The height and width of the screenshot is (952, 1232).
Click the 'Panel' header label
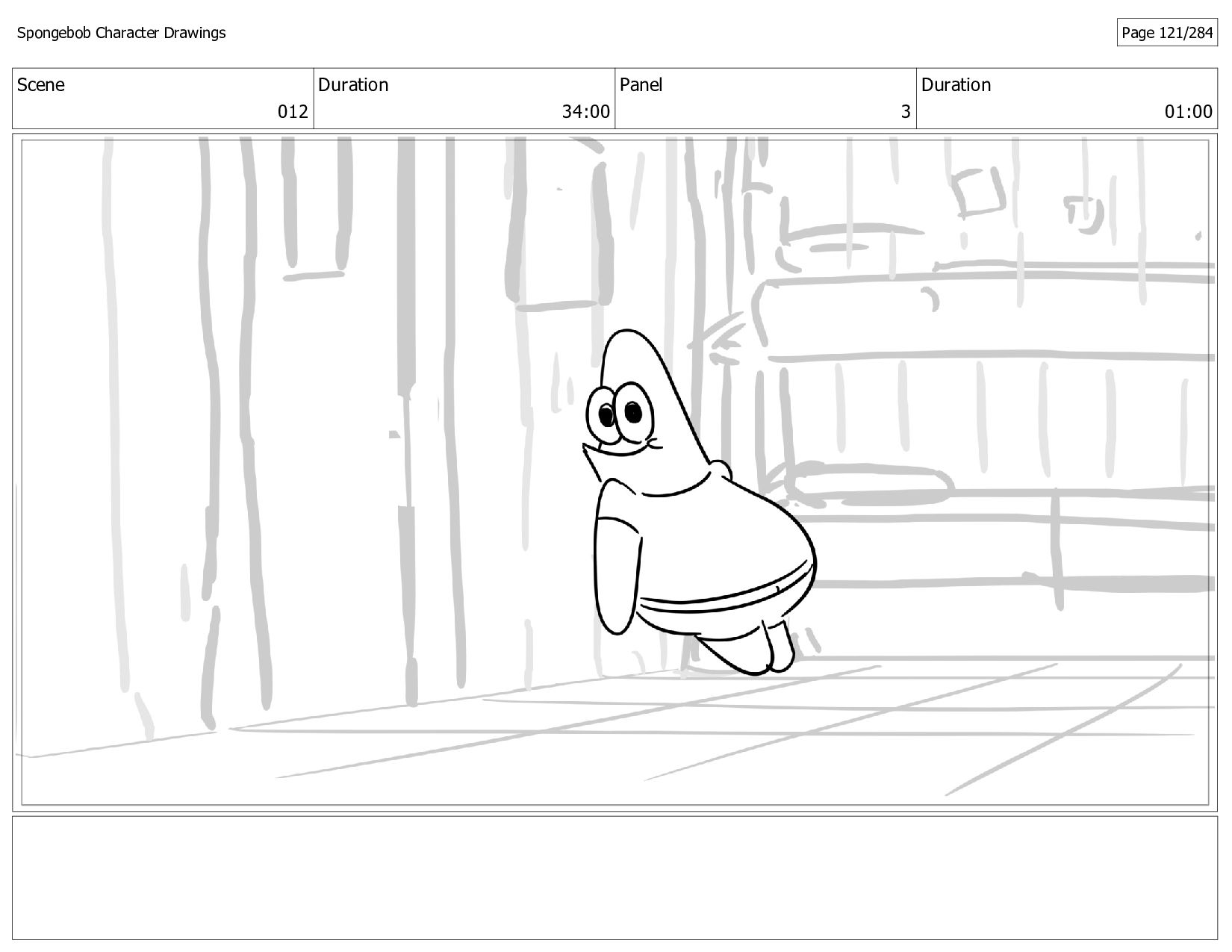tap(641, 85)
